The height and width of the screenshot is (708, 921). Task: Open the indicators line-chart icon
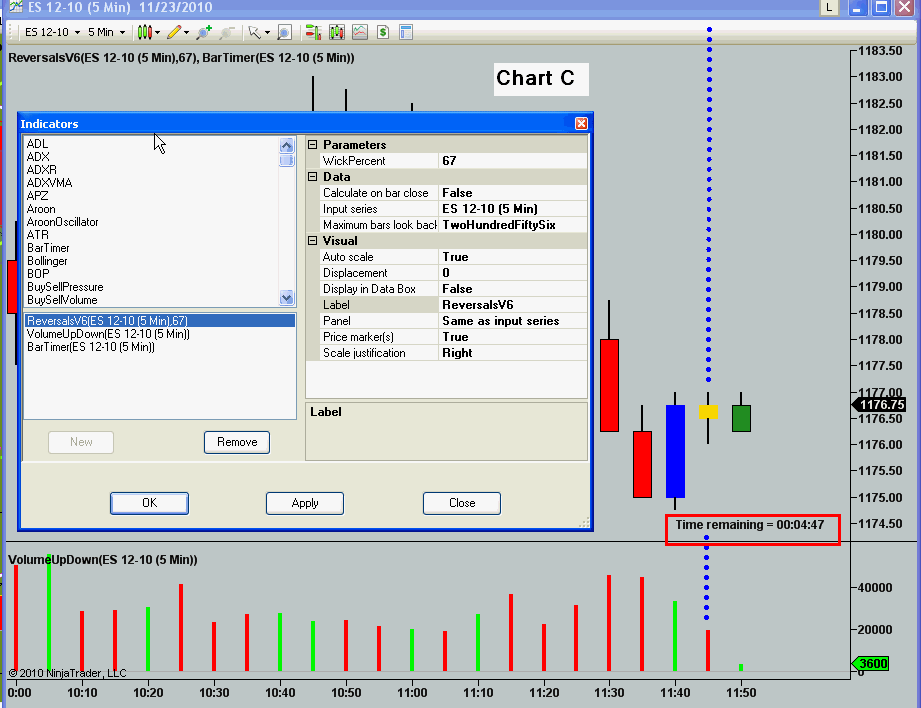tap(360, 32)
